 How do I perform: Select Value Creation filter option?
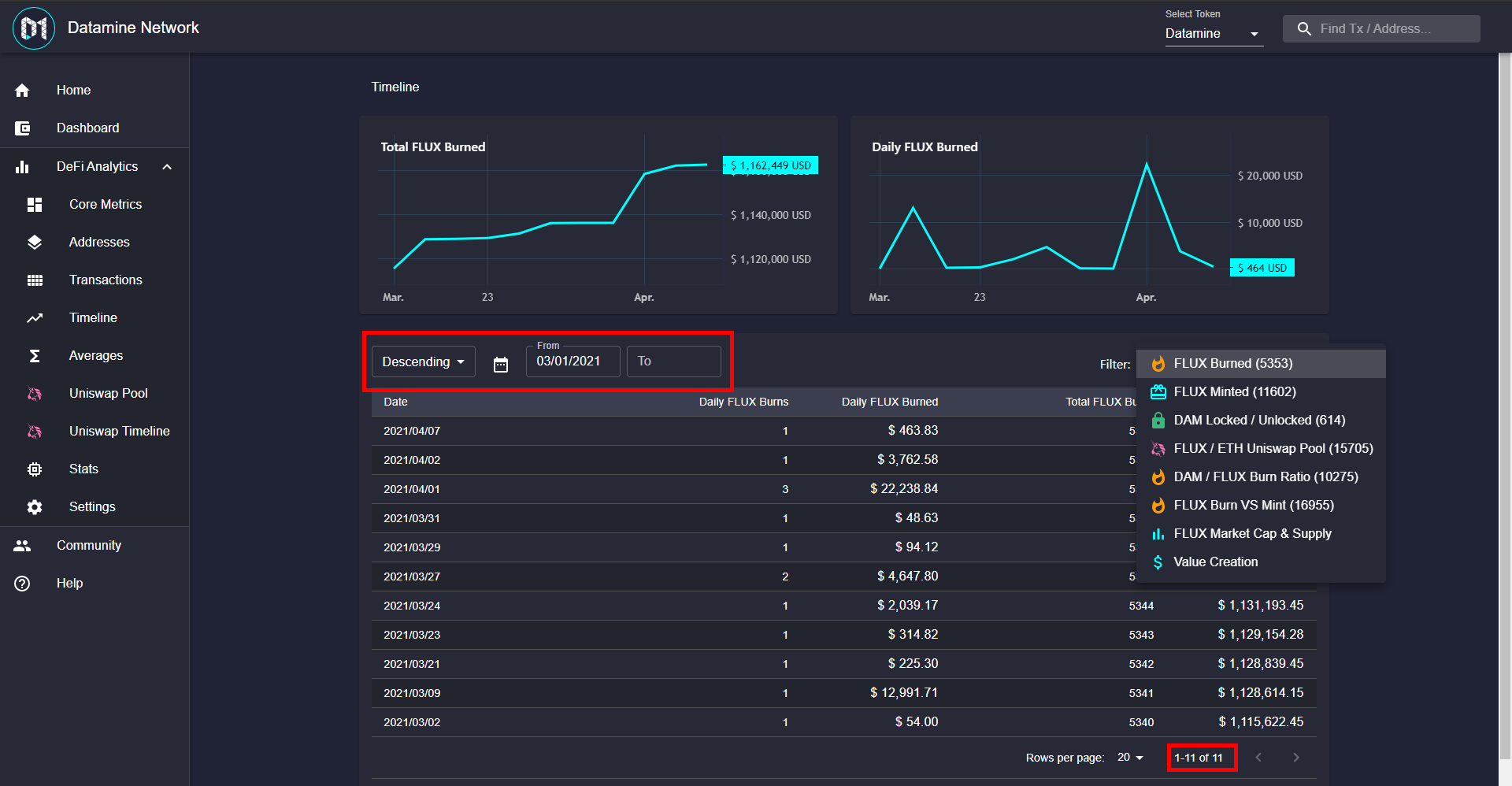[1261, 562]
